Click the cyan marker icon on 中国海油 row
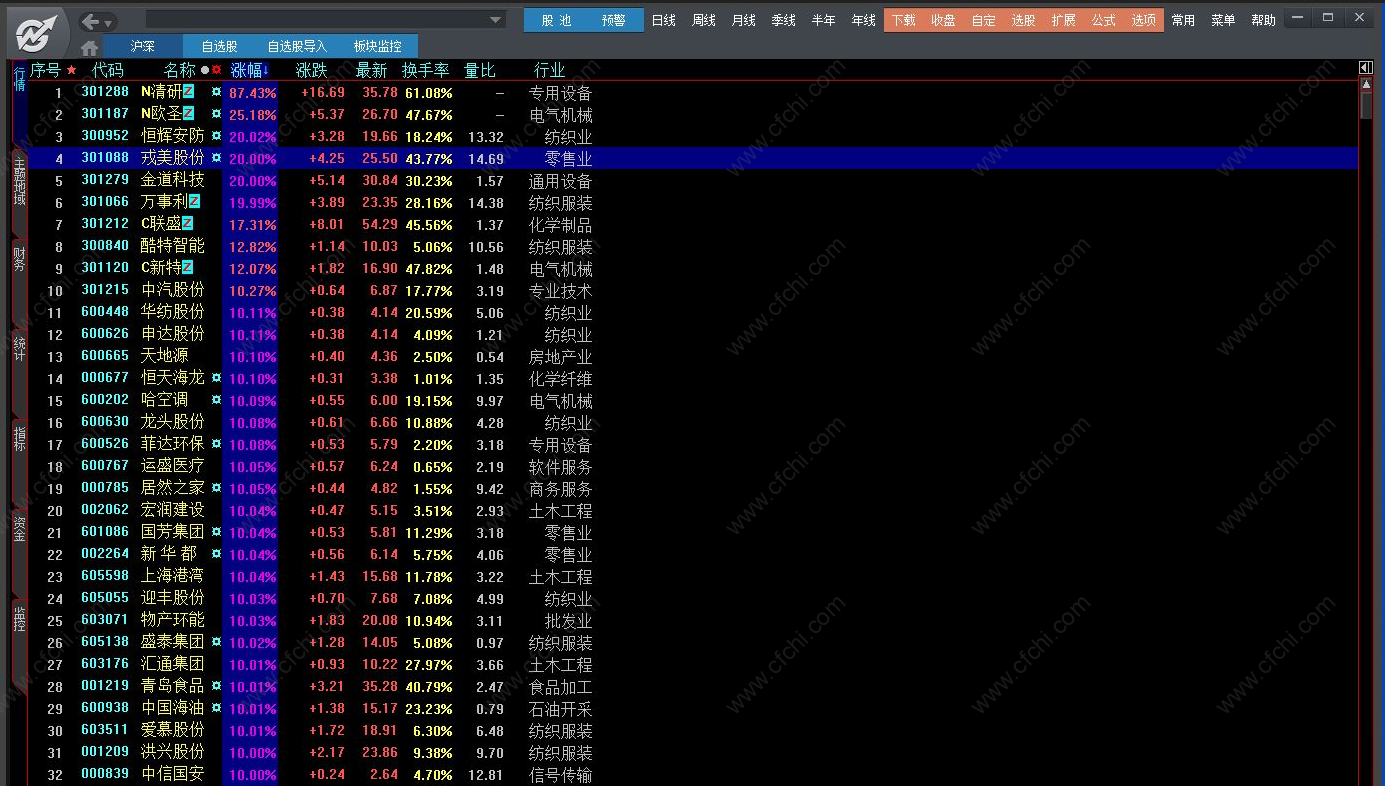 [216, 707]
